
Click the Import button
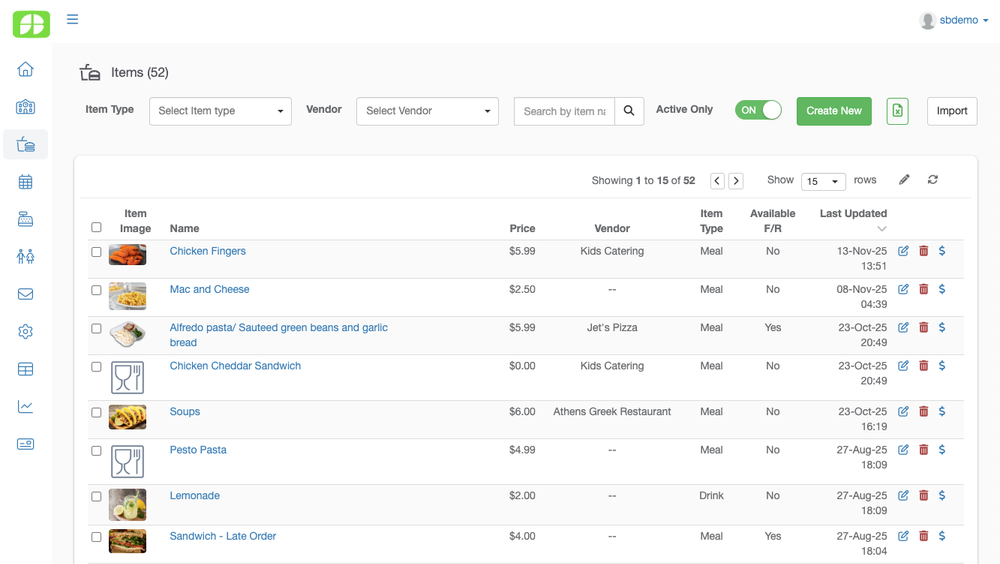pyautogui.click(x=952, y=111)
